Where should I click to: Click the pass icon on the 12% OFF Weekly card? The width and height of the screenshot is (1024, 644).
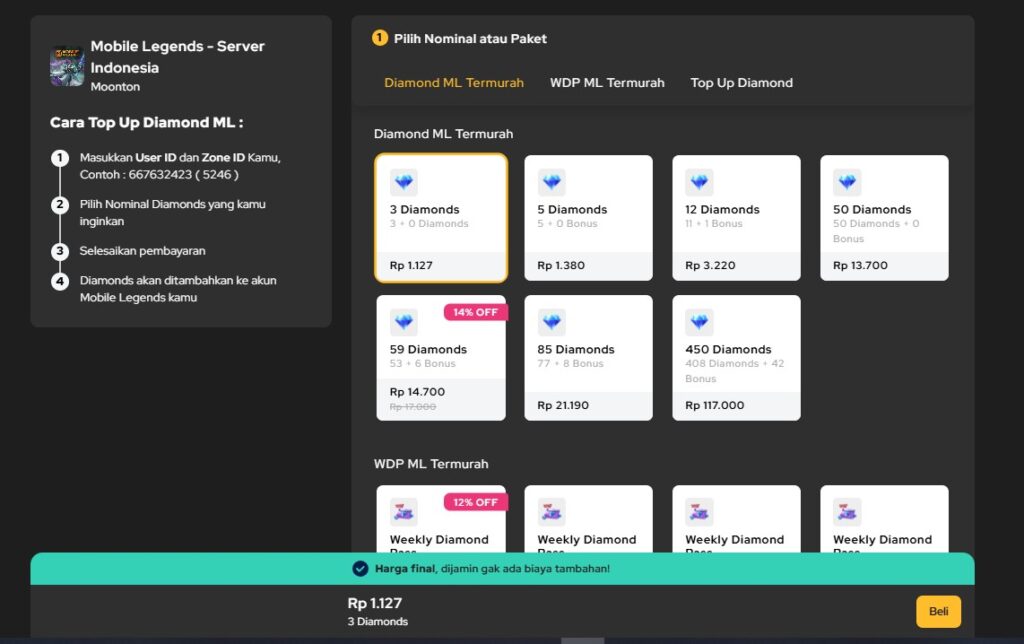click(x=404, y=512)
